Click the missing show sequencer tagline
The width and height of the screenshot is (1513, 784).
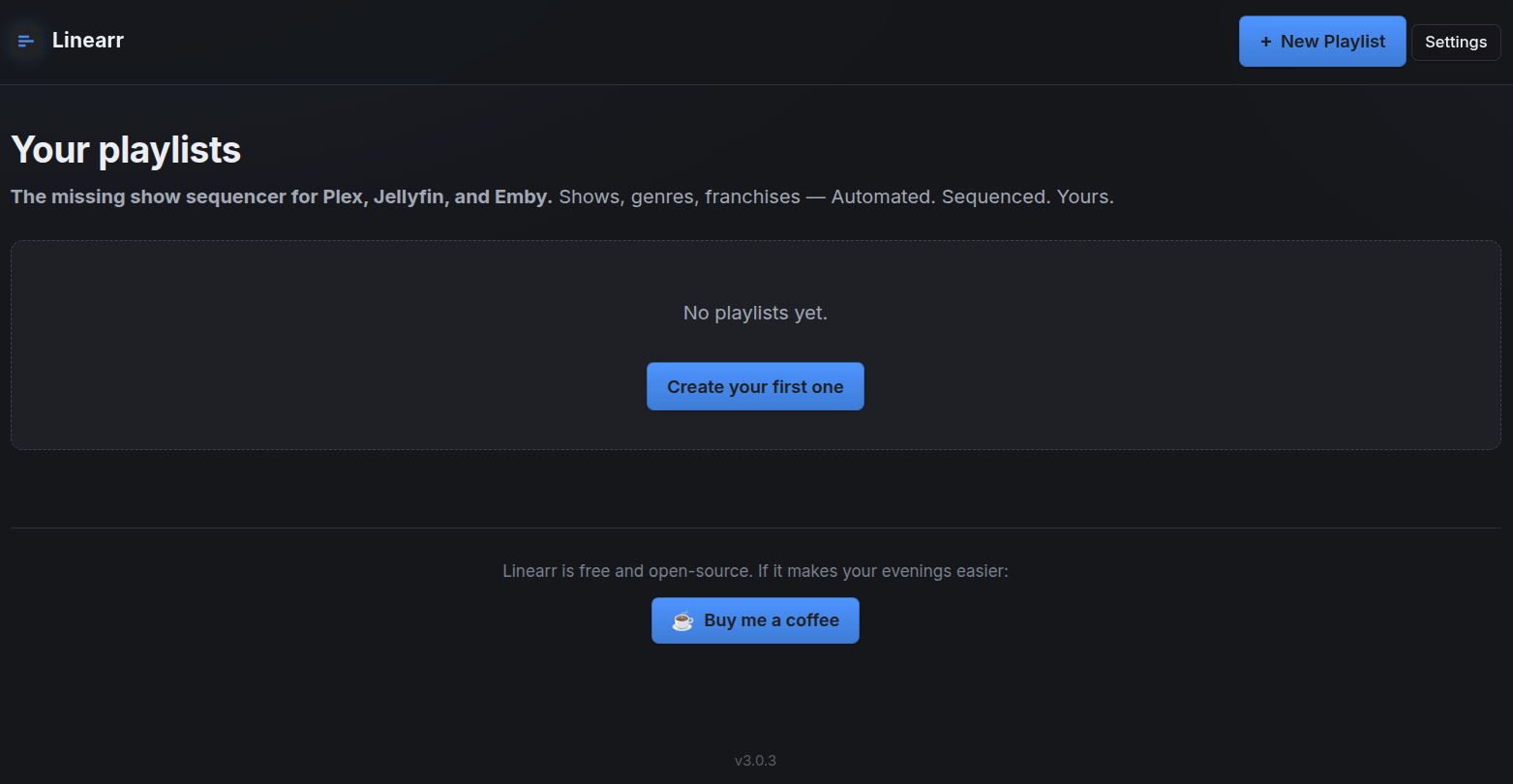(562, 196)
